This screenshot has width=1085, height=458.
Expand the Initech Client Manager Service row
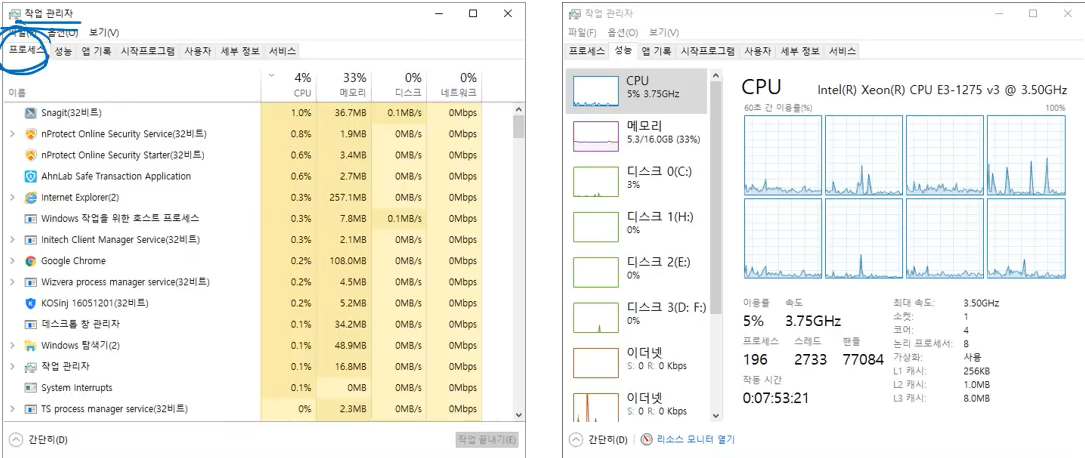click(x=12, y=240)
